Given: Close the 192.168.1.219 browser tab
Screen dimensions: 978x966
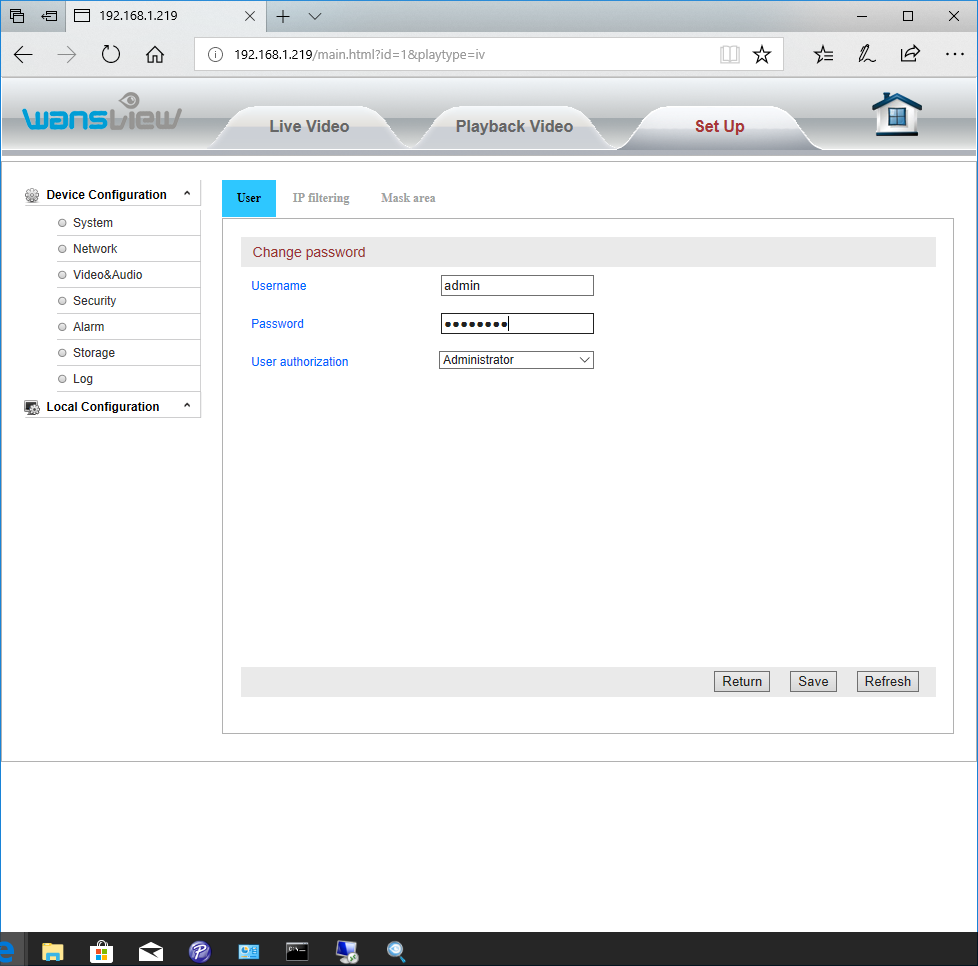Looking at the screenshot, I should (x=249, y=16).
